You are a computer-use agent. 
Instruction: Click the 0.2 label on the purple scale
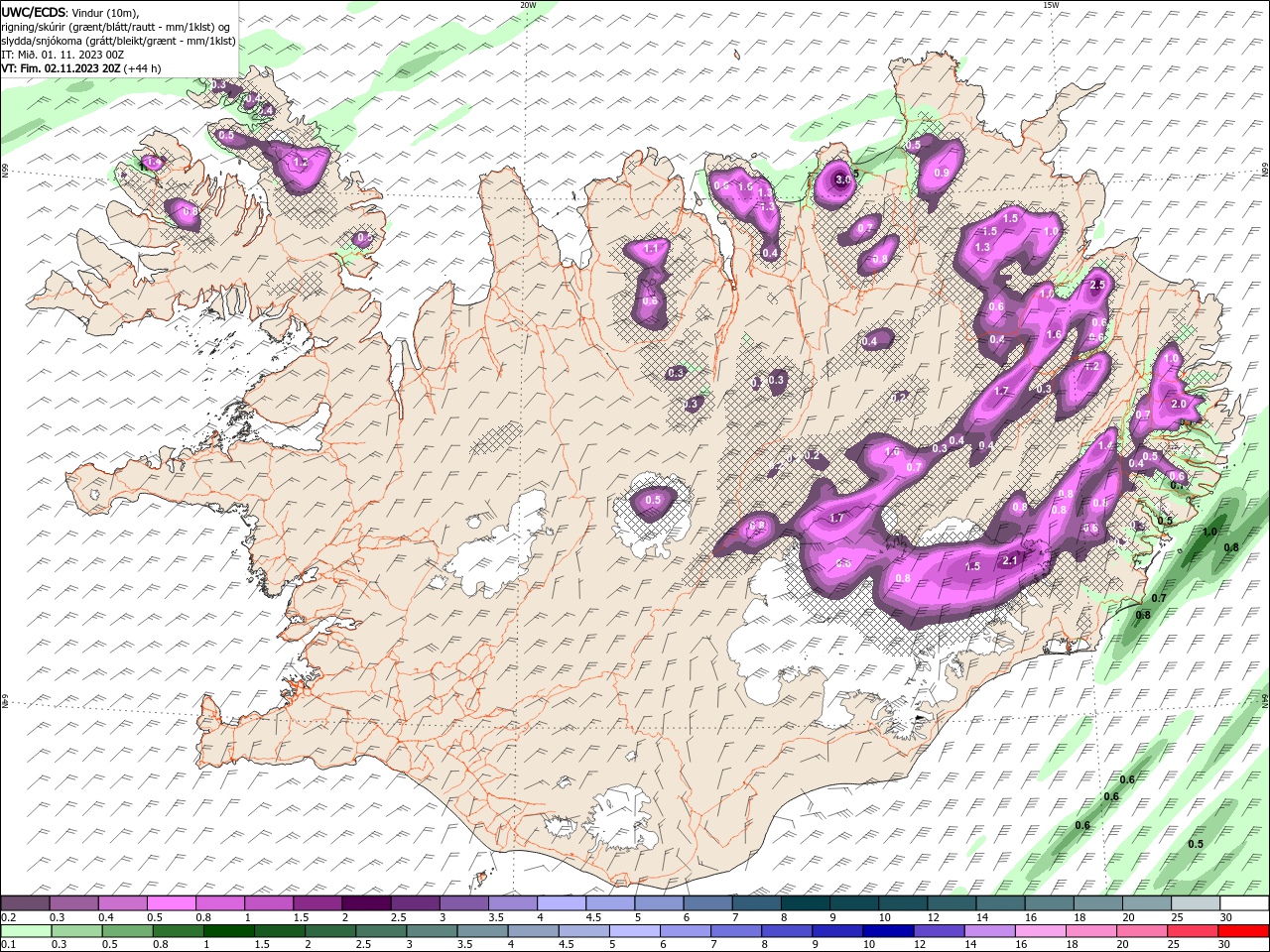(x=8, y=917)
